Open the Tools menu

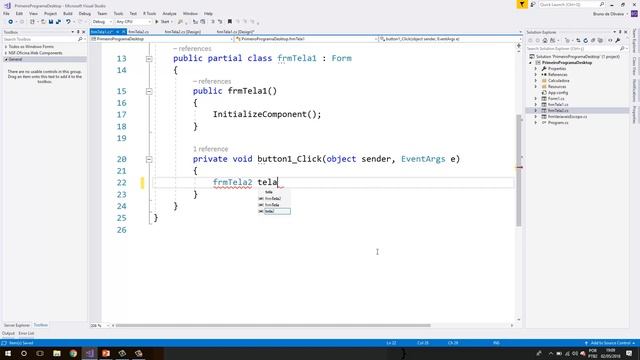[118, 13]
